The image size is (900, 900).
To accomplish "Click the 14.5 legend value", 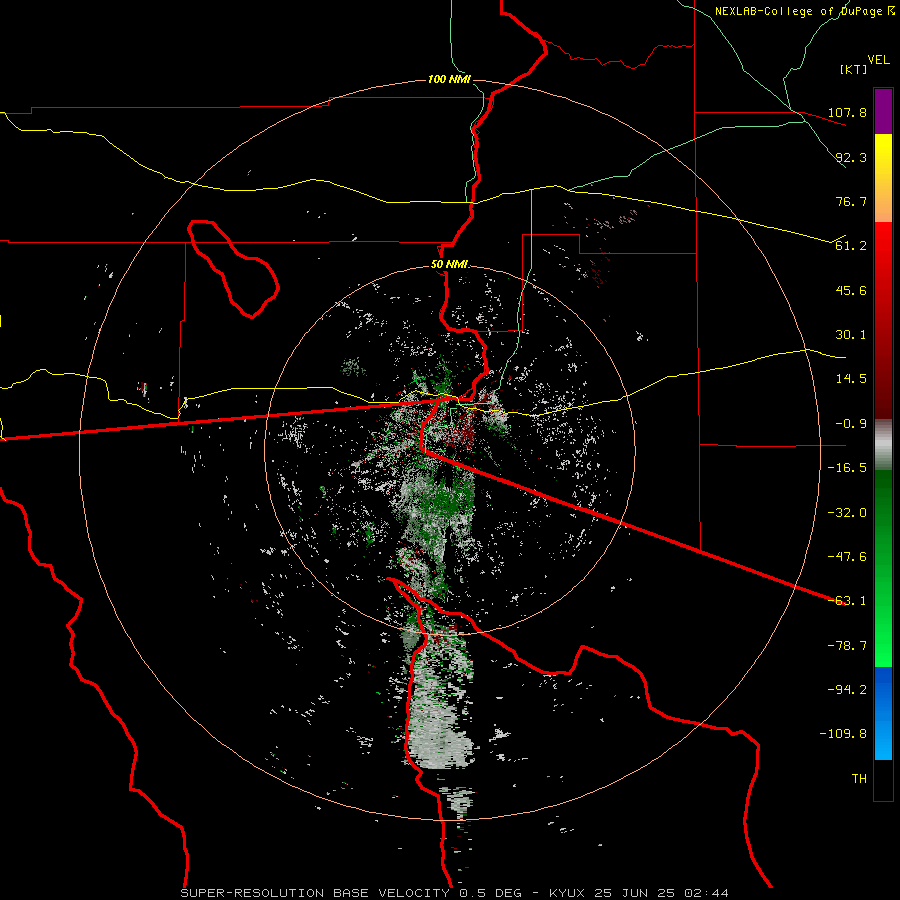I will tap(851, 379).
